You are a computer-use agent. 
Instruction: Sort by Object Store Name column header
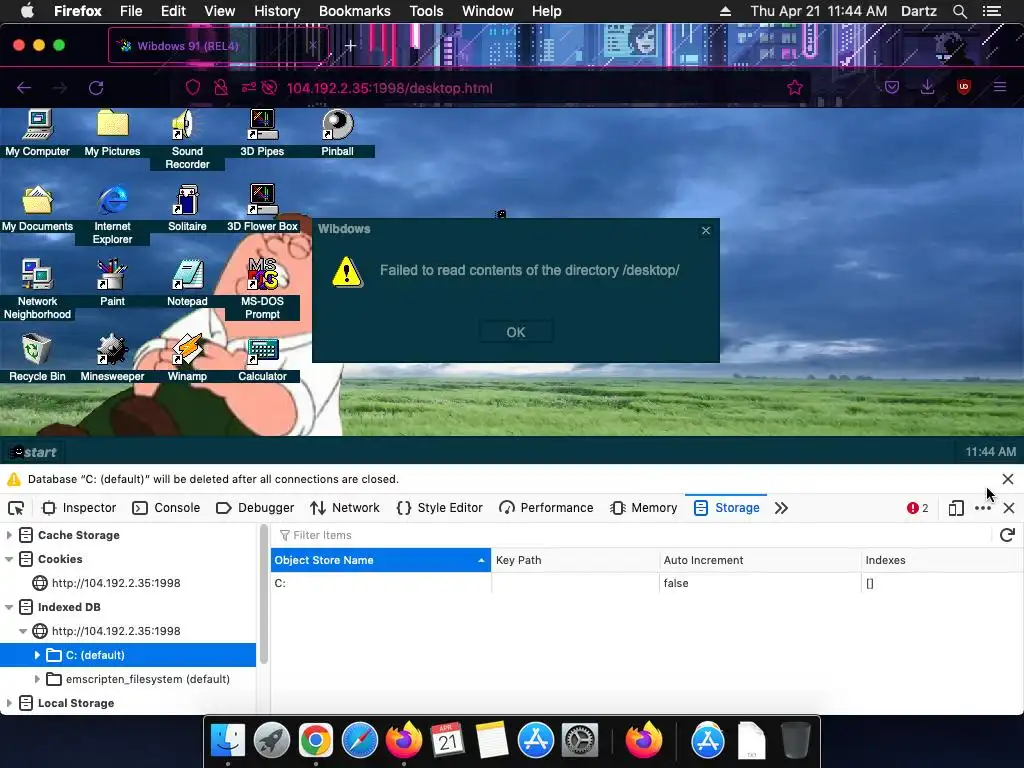click(x=381, y=560)
